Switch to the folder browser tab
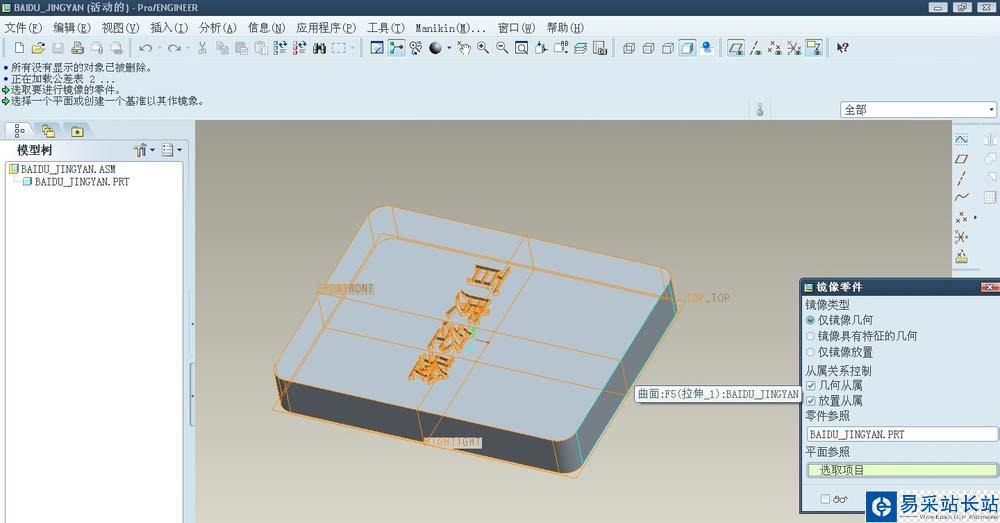The width and height of the screenshot is (1000, 523). point(48,131)
